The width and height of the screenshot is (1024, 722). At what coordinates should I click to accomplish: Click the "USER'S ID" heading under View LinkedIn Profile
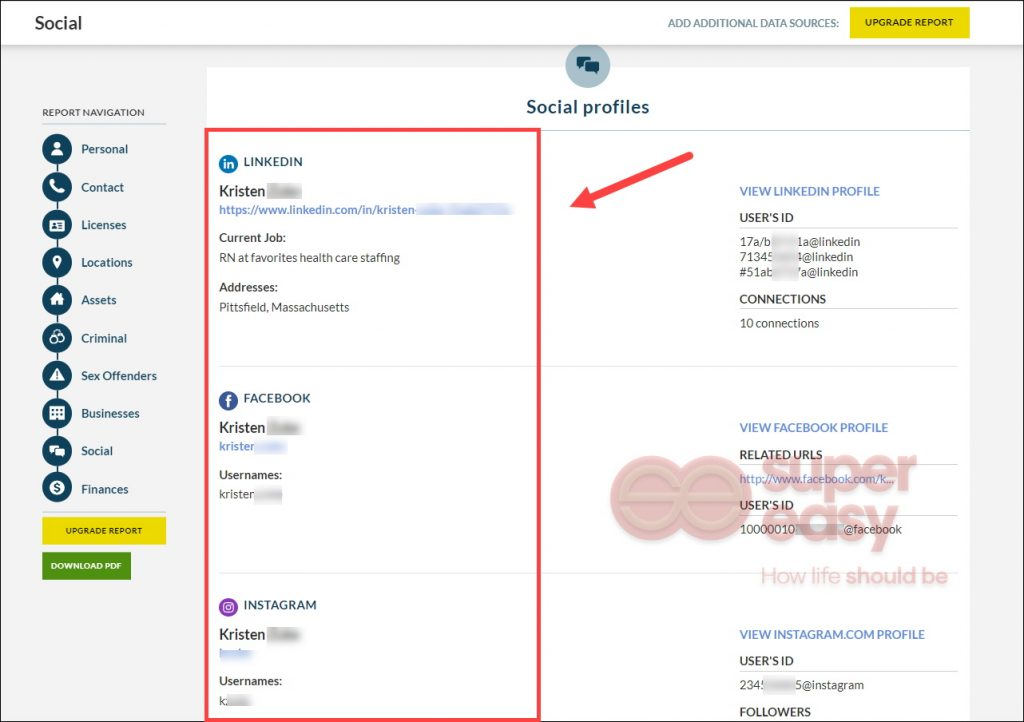(x=766, y=217)
